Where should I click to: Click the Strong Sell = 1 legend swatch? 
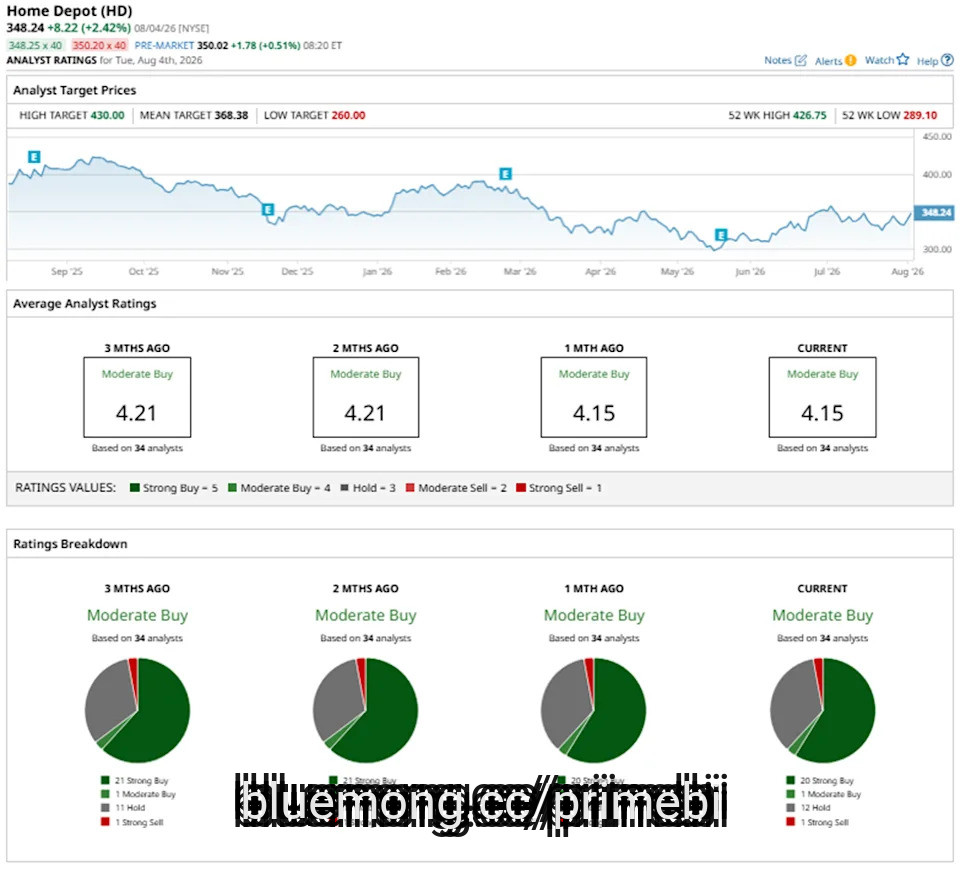(521, 488)
